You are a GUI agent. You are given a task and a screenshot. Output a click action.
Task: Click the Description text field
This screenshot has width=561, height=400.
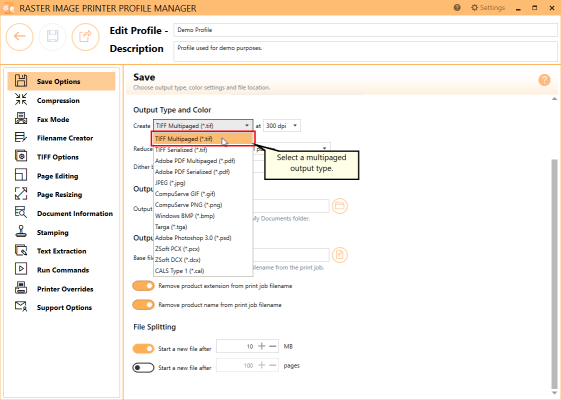click(365, 51)
